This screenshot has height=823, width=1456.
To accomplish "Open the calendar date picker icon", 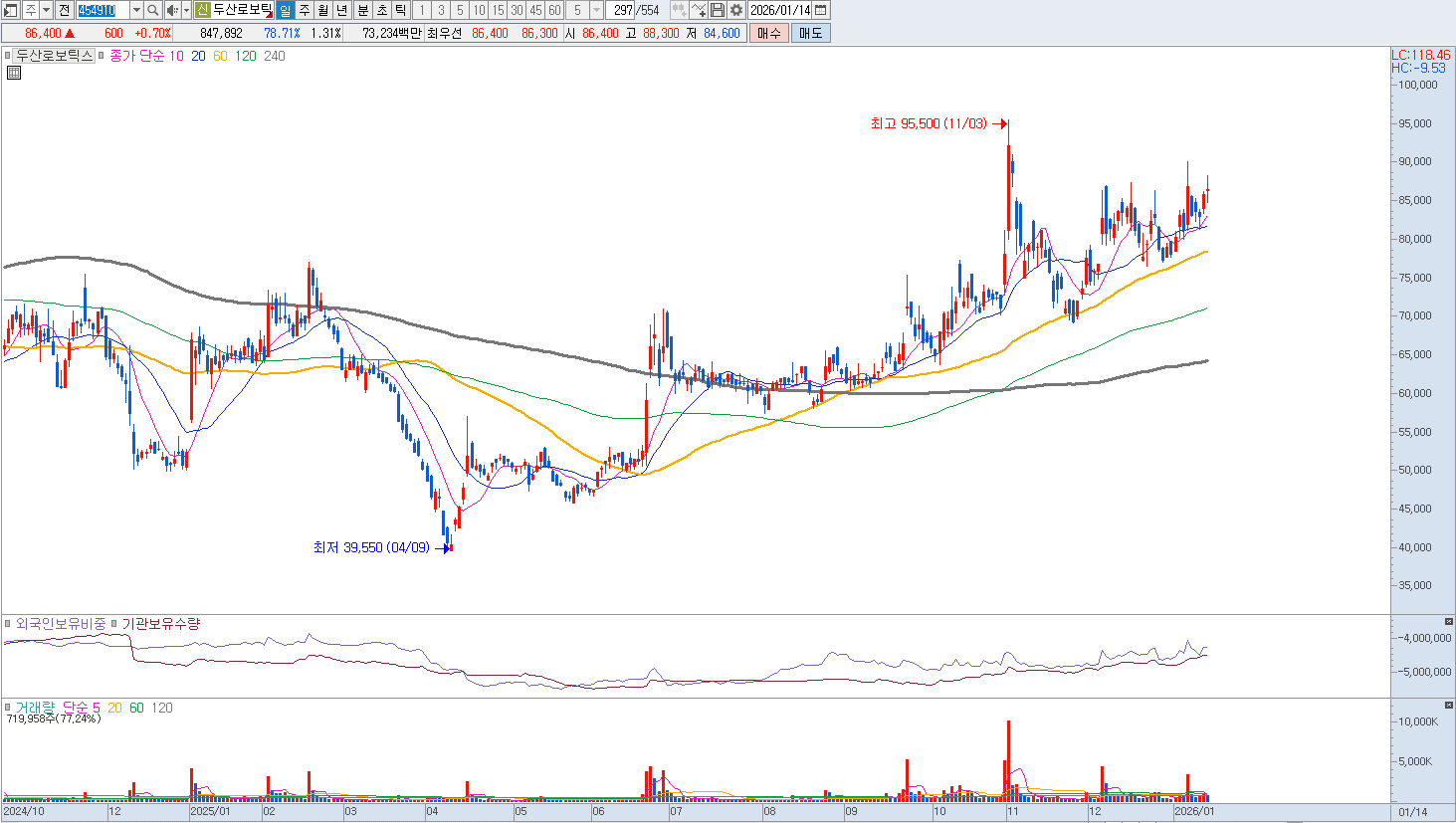I will click(x=821, y=10).
